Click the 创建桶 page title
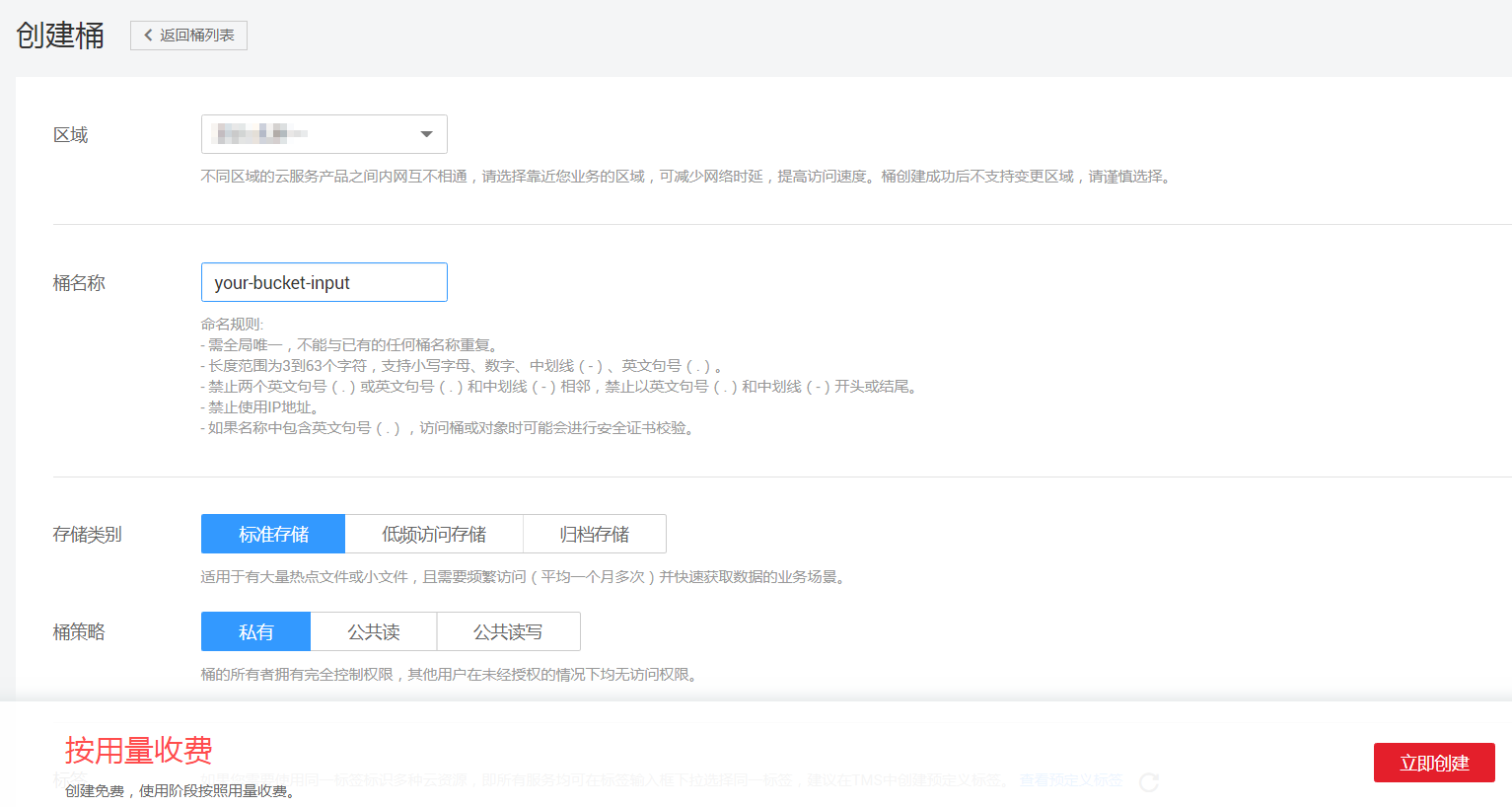 pyautogui.click(x=60, y=36)
